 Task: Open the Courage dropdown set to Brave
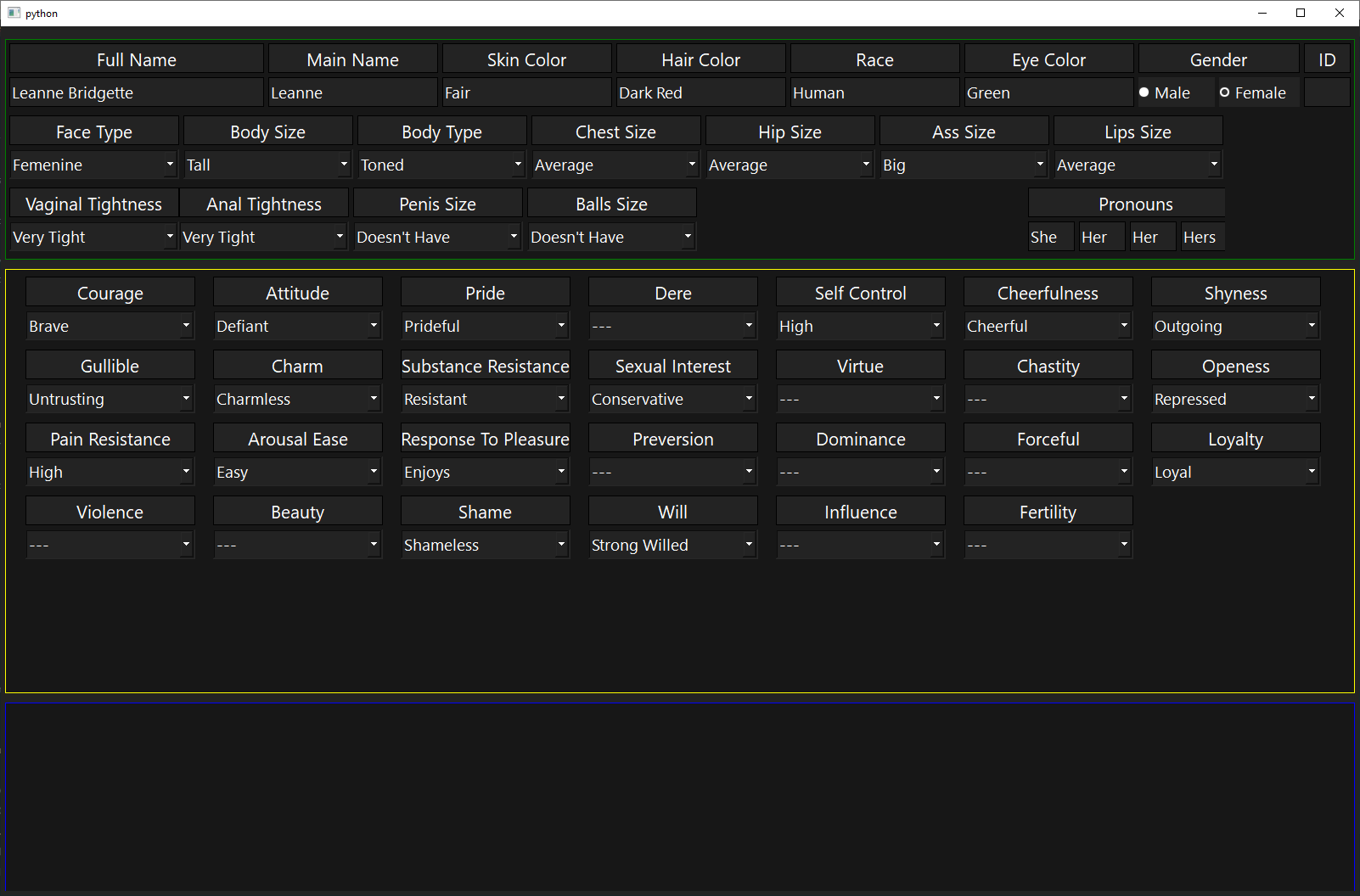110,327
